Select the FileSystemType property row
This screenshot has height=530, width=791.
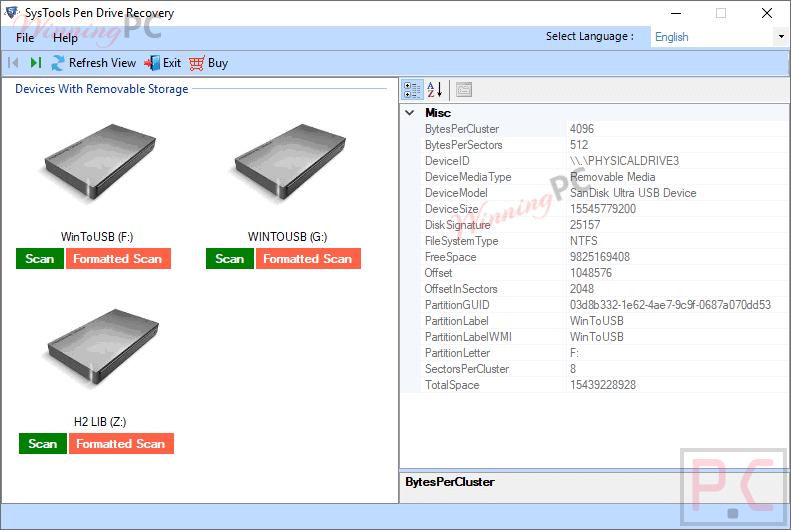604,241
